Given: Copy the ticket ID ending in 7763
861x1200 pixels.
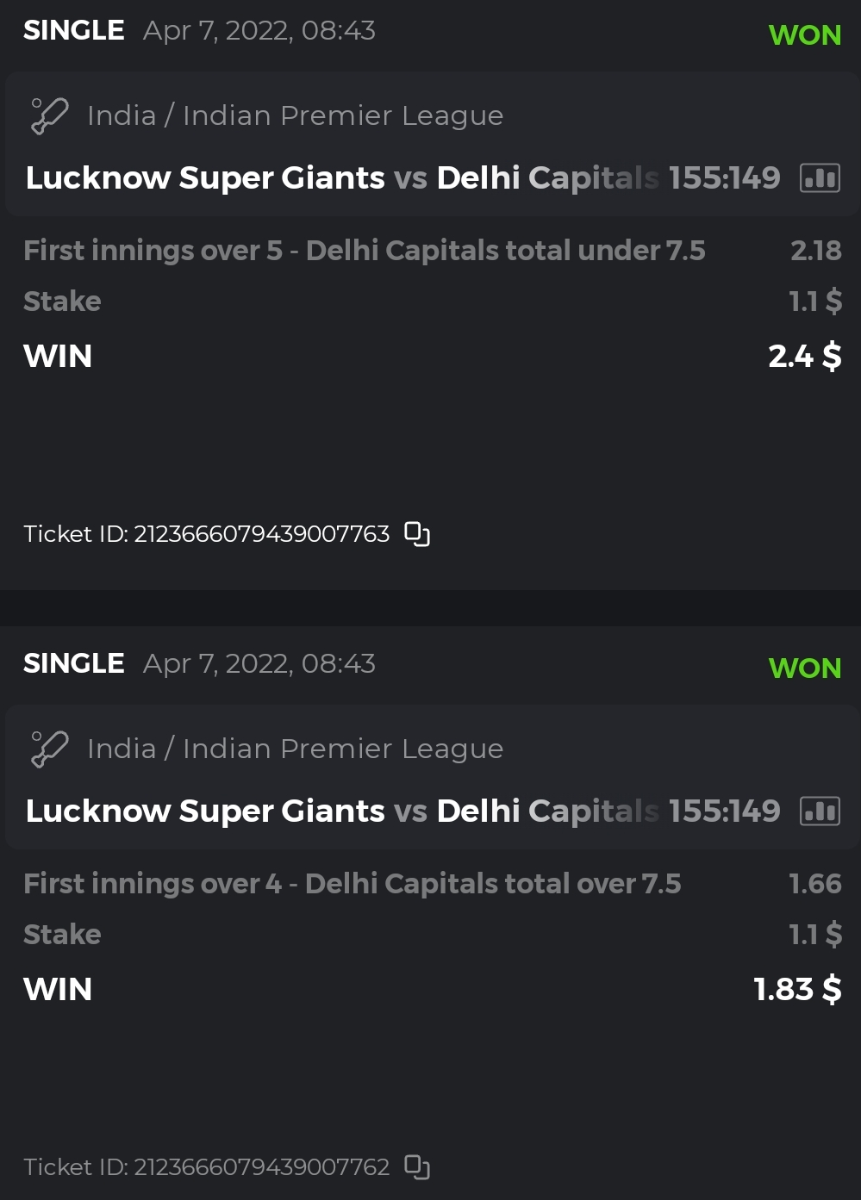Looking at the screenshot, I should [417, 534].
